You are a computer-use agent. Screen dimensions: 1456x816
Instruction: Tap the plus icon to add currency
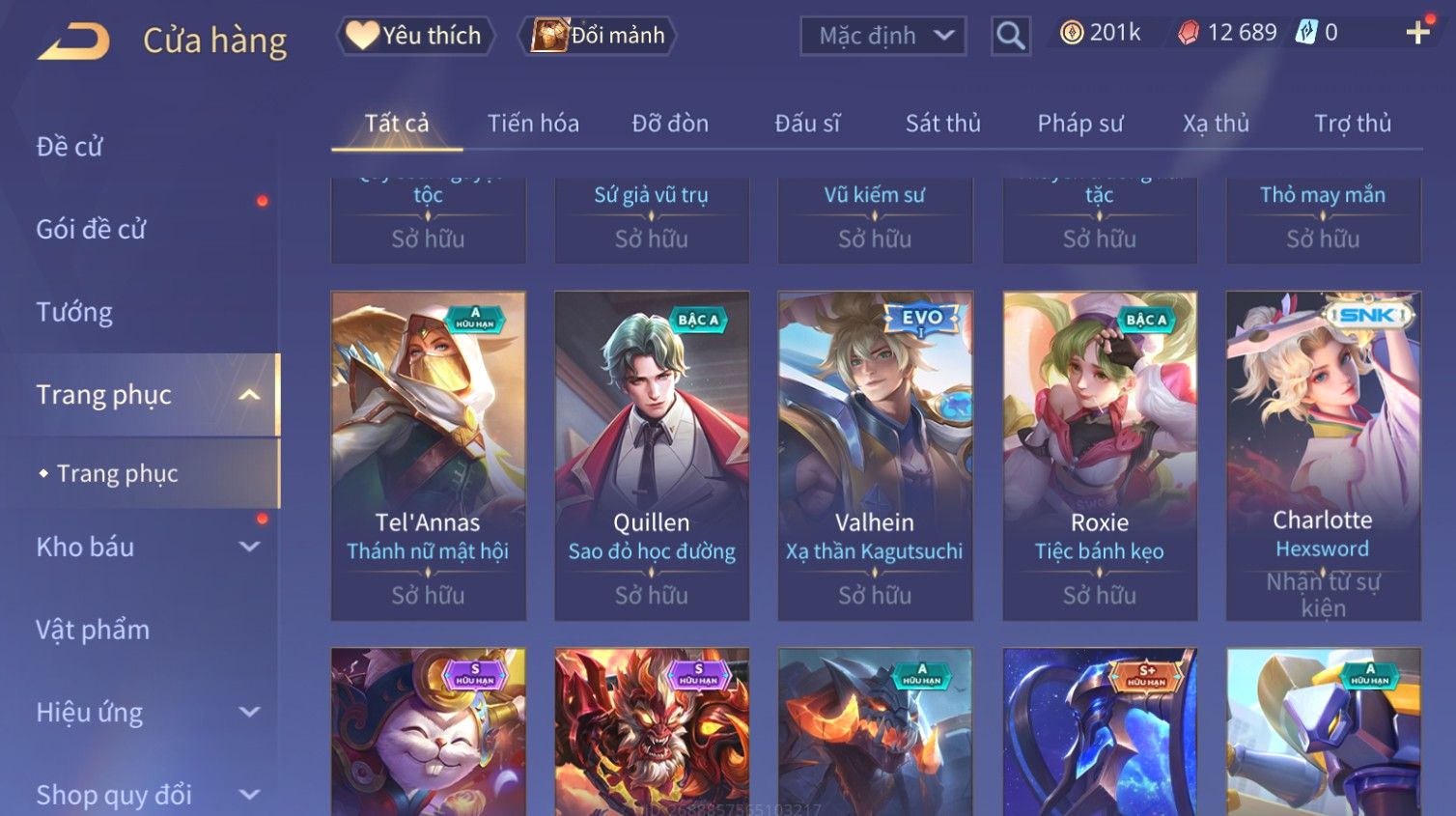click(x=1417, y=33)
